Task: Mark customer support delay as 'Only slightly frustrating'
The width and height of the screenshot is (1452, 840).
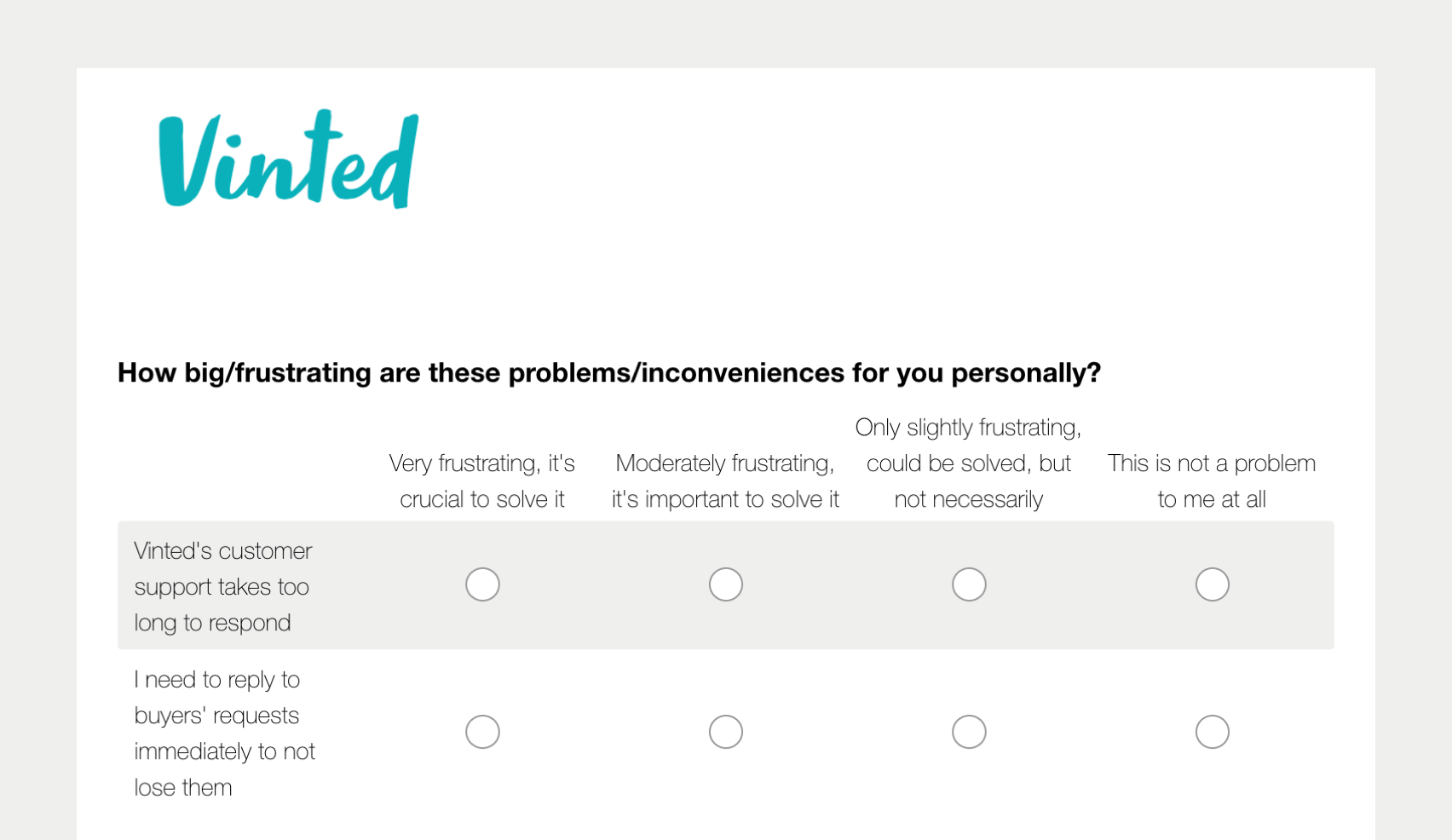Action: [969, 584]
